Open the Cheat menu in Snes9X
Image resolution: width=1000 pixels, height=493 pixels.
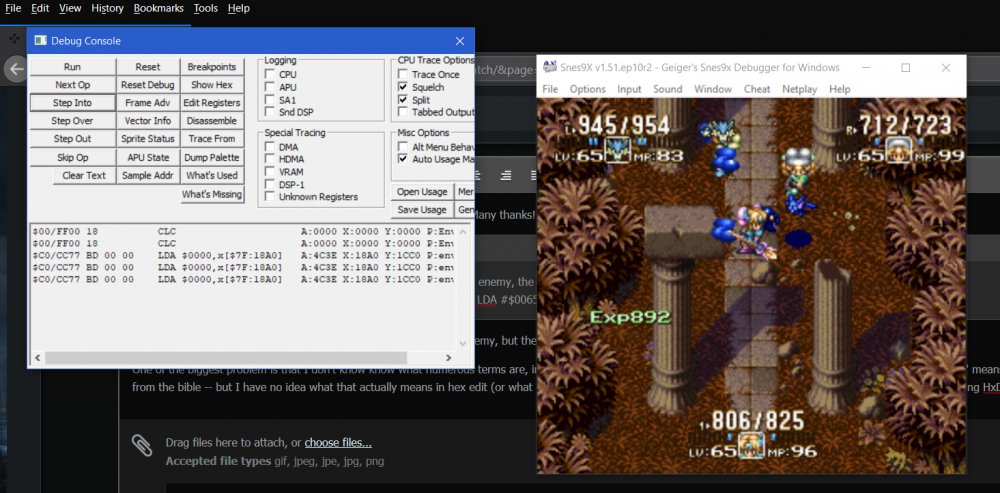[x=757, y=89]
